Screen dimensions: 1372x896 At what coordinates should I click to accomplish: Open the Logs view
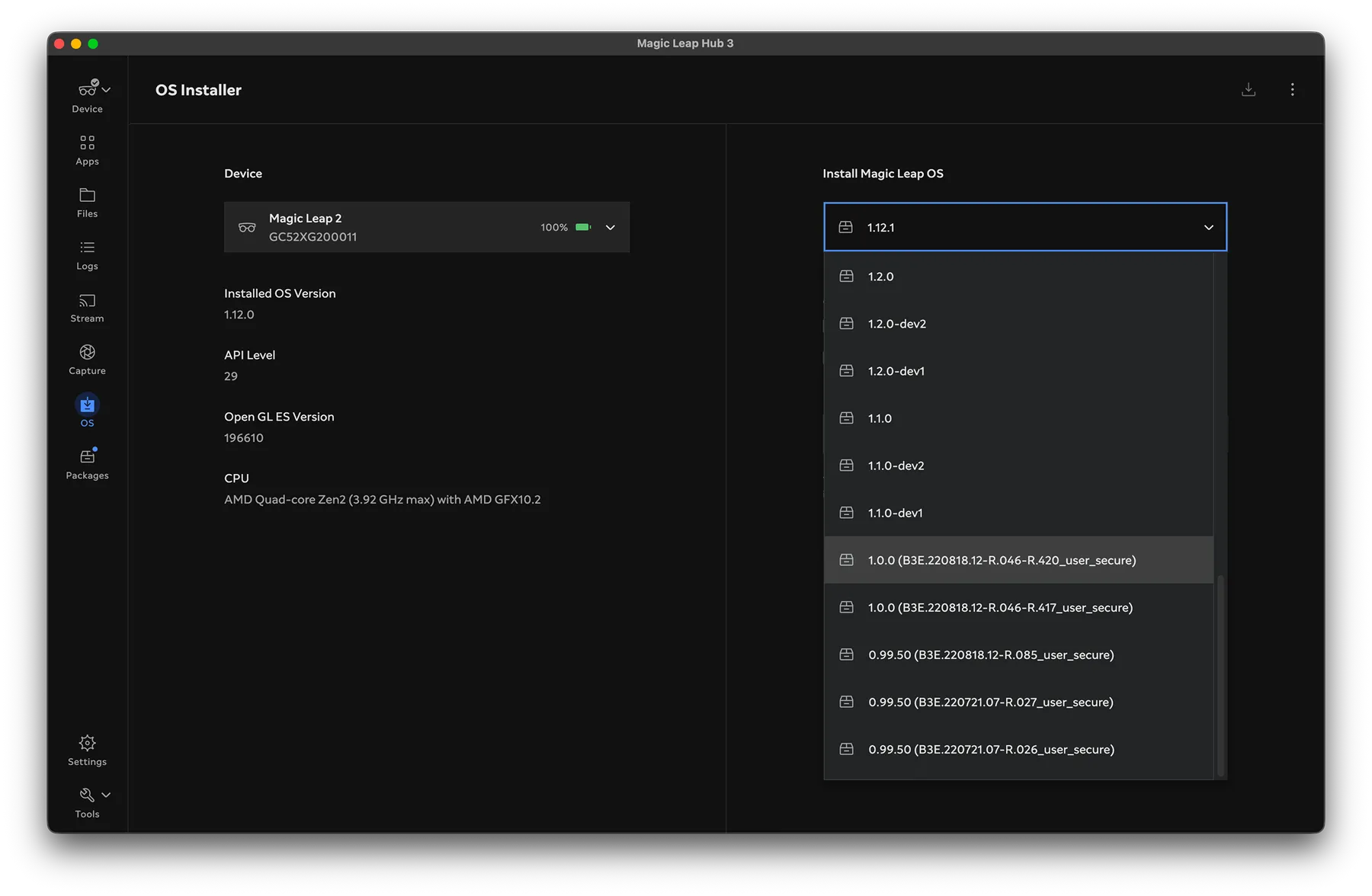pos(87,255)
